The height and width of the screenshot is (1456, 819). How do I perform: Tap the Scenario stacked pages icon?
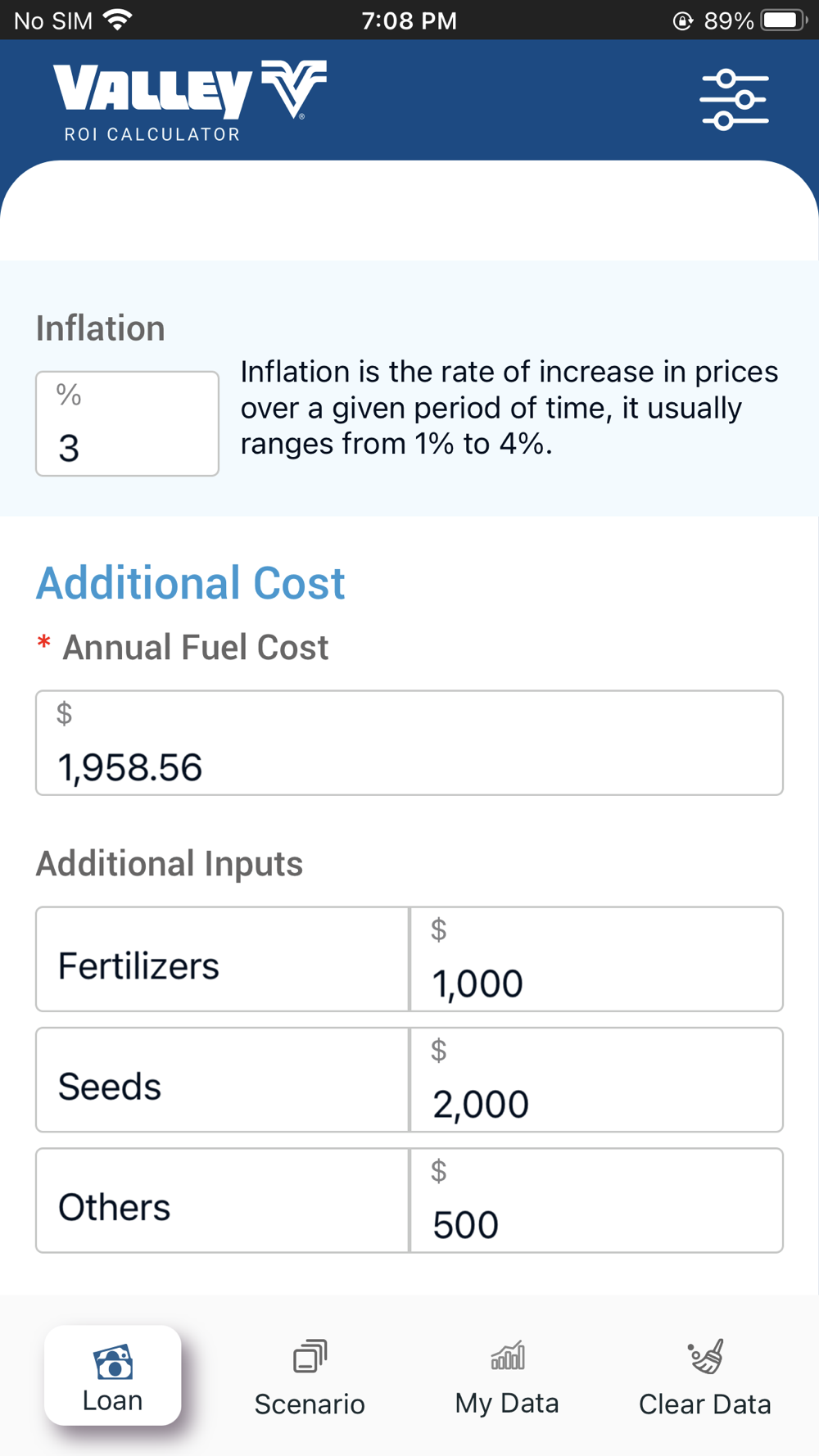(x=310, y=1356)
